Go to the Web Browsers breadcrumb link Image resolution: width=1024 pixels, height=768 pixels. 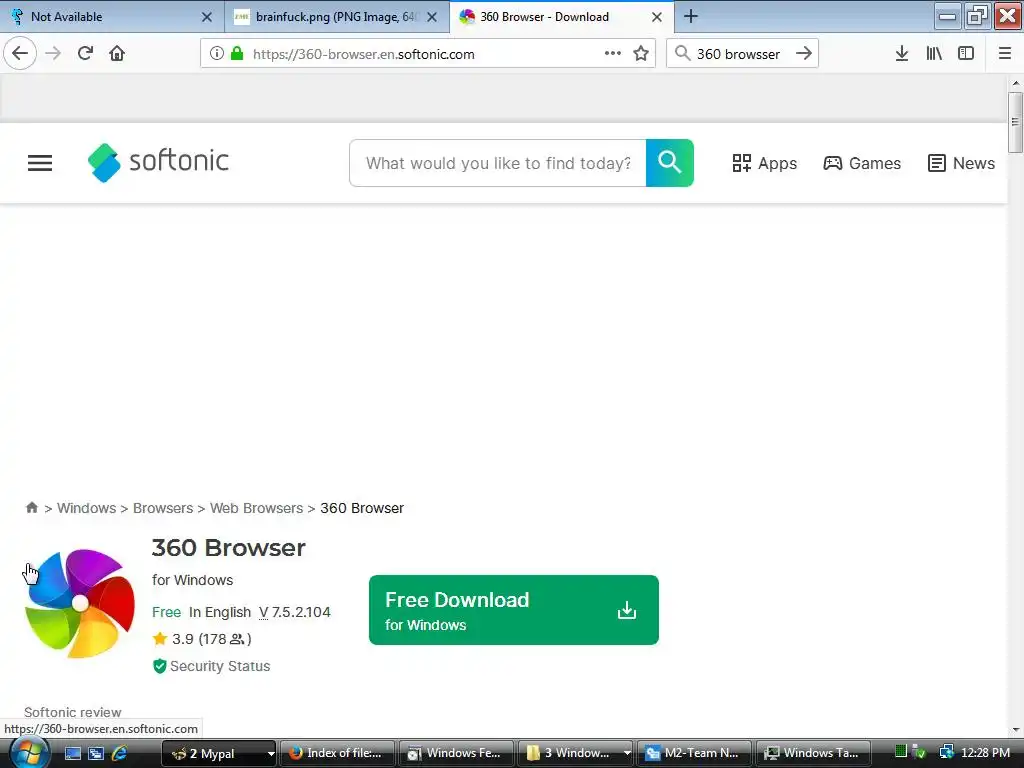256,508
